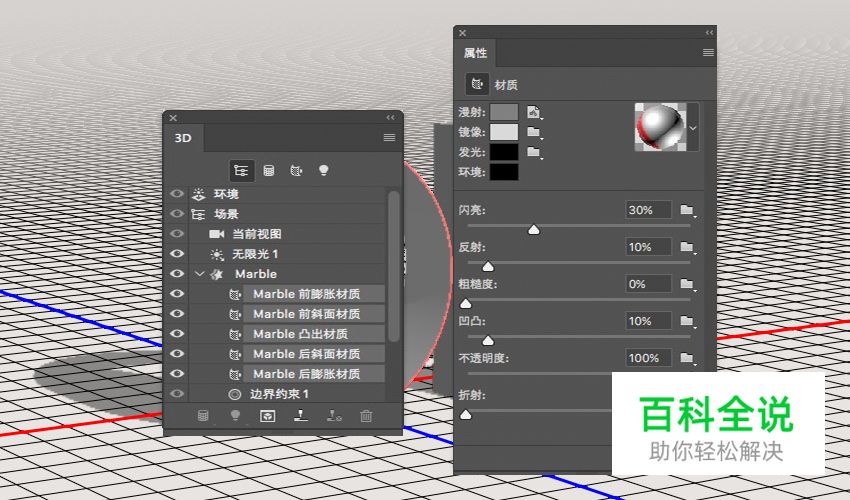Click the 凹凸 10% value field
The height and width of the screenshot is (500, 850).
point(648,321)
